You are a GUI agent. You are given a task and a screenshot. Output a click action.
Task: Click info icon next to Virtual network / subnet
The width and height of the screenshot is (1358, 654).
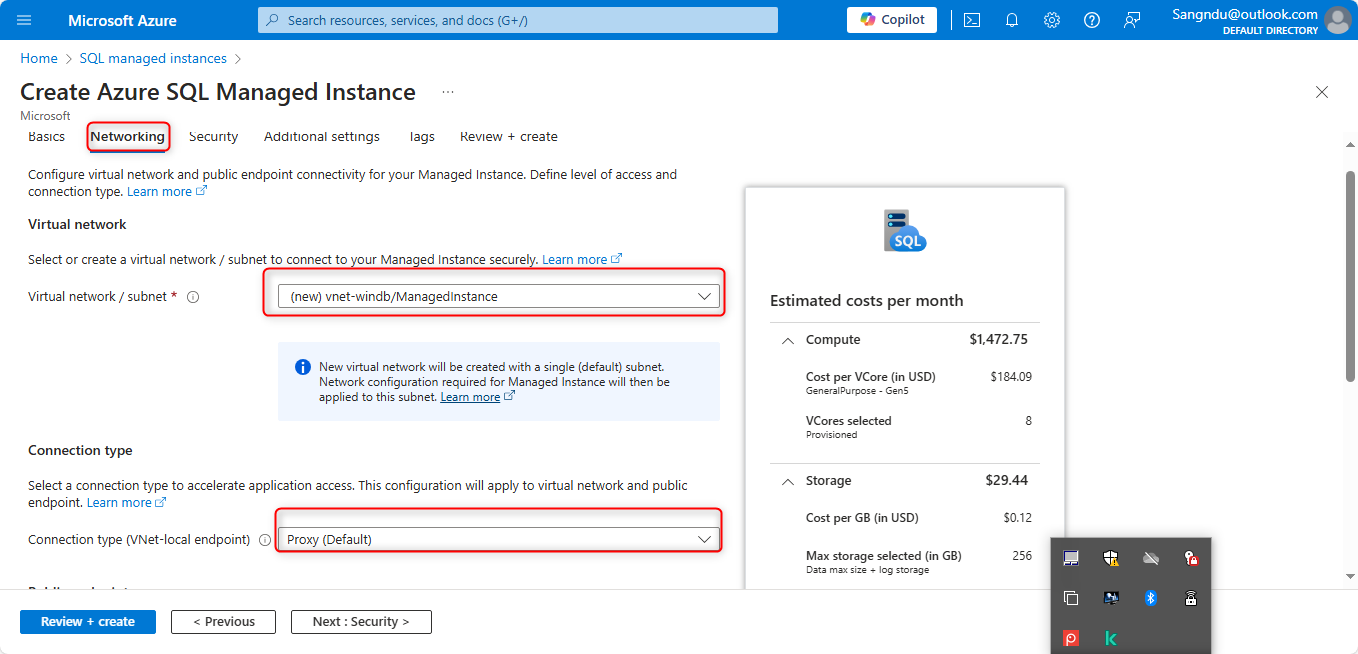click(x=193, y=297)
